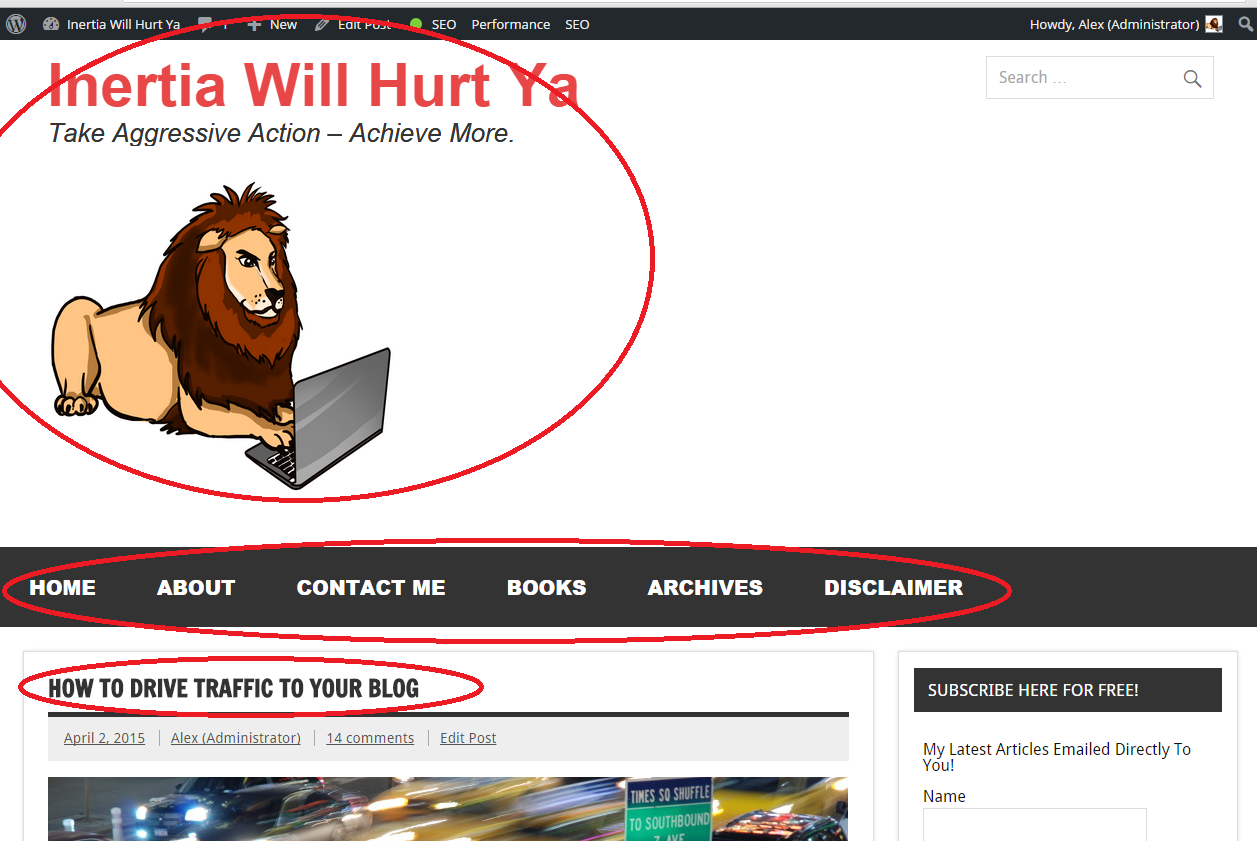
Task: Click the April 2, 2015 date link
Action: [x=104, y=738]
